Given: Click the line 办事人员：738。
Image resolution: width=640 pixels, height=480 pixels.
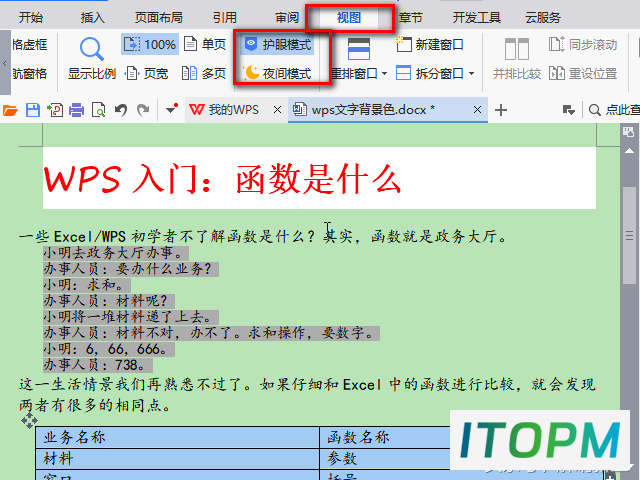Looking at the screenshot, I should (98, 364).
